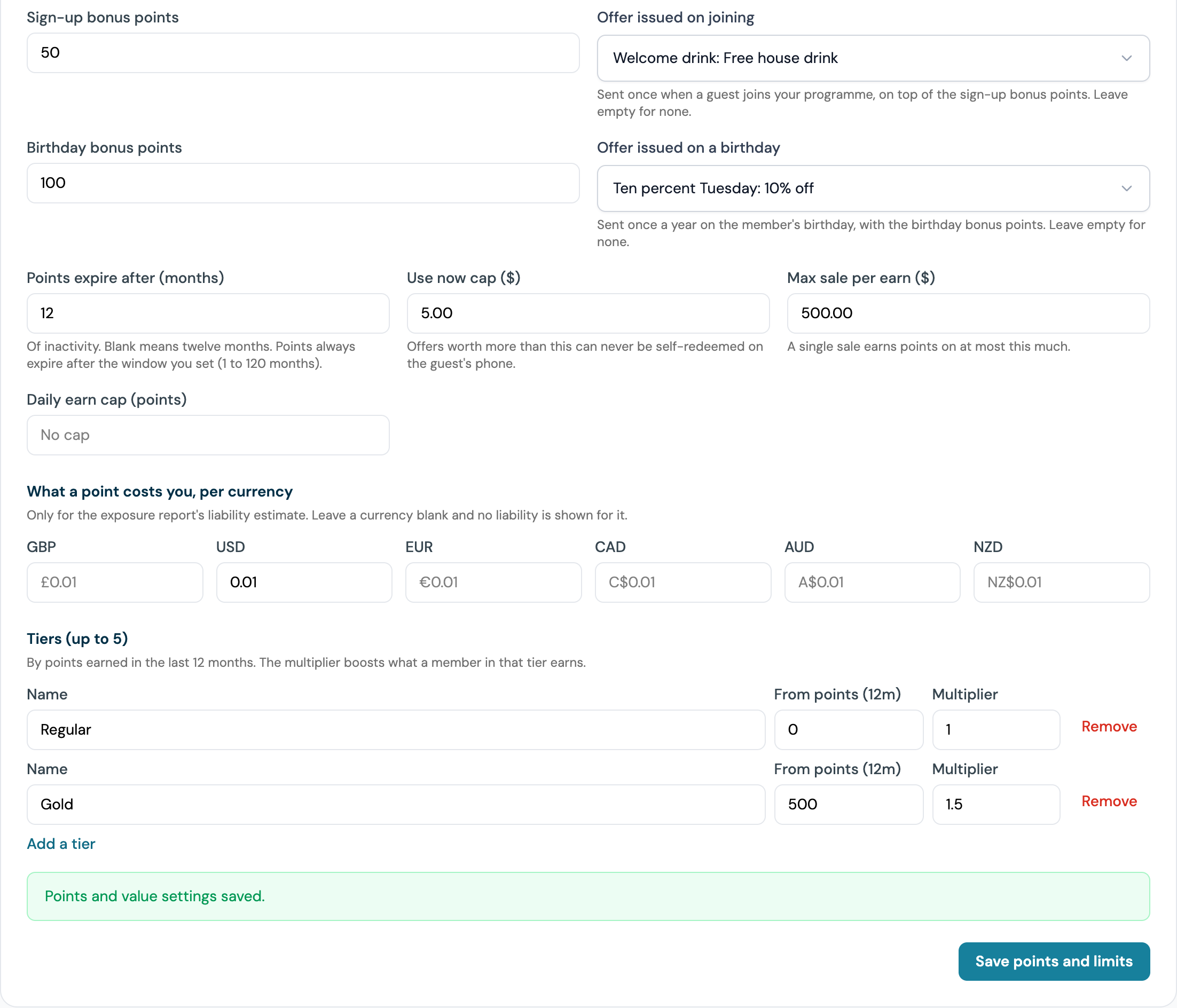This screenshot has height=1008, width=1177.
Task: Click the CAD point cost field
Action: click(x=683, y=582)
